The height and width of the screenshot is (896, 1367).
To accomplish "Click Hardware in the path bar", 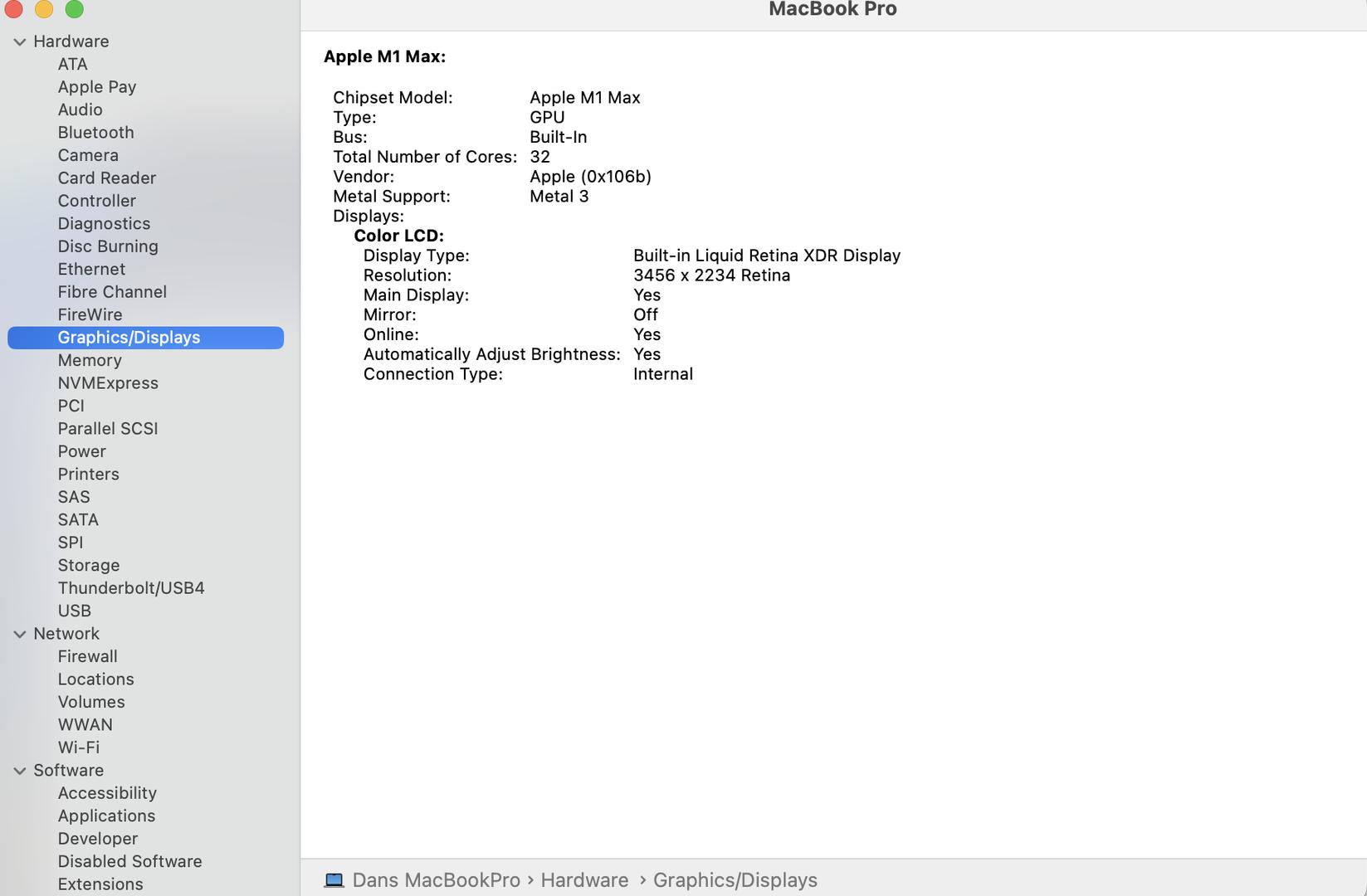I will (x=584, y=880).
